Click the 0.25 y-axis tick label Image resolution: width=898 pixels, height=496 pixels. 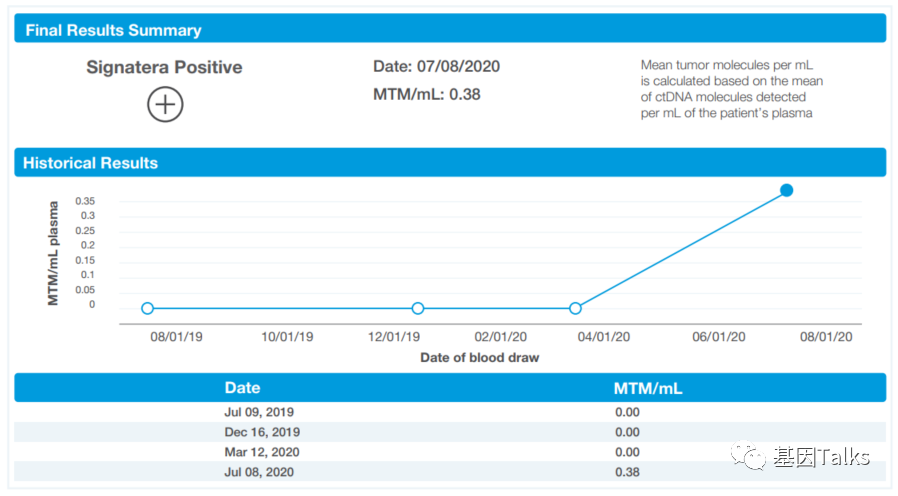coord(85,231)
